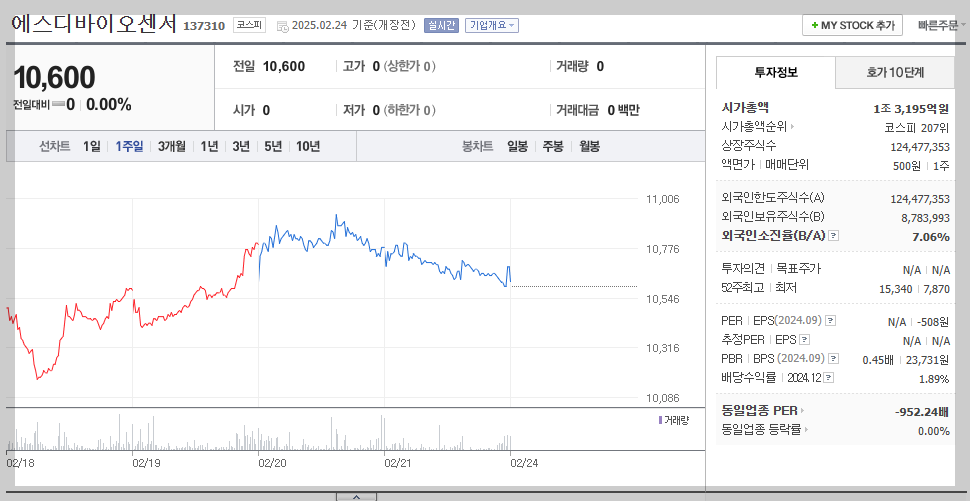Screen dimensions: 970x501
Task: Select the 10년 line chart period
Action: point(308,147)
